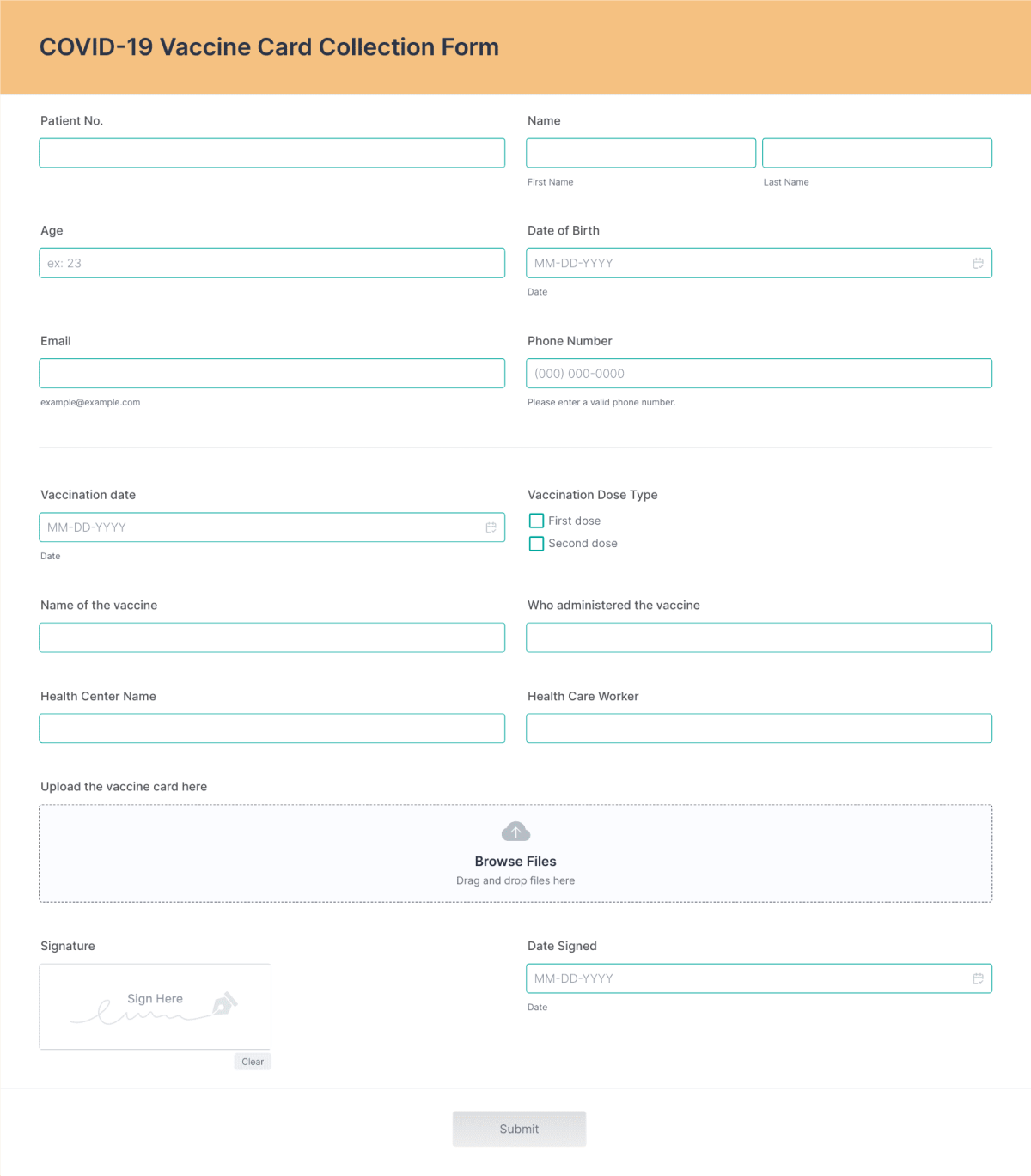Click the Age field
This screenshot has width=1031, height=1176.
[x=271, y=263]
